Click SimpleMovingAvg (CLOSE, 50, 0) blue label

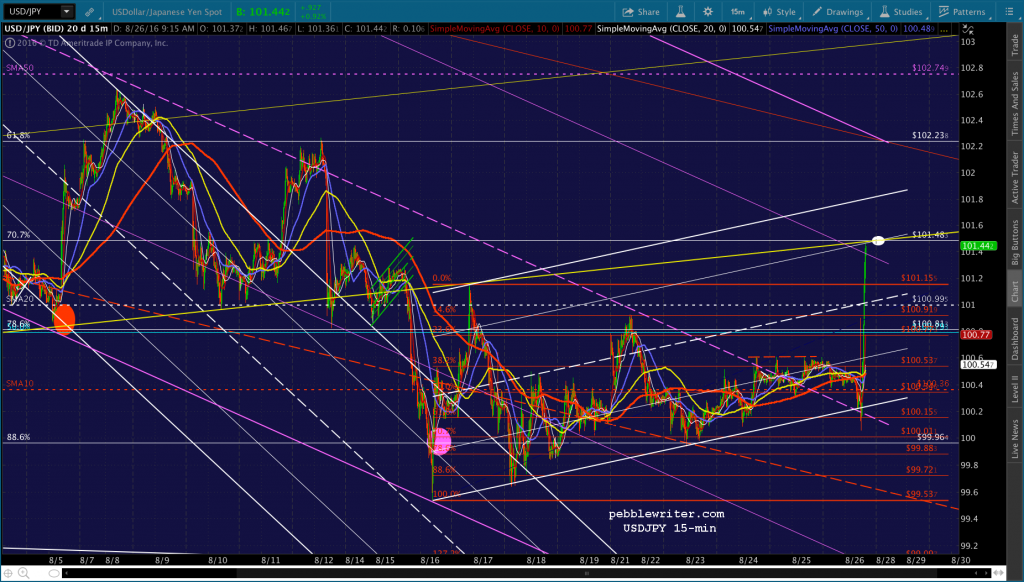pos(833,29)
